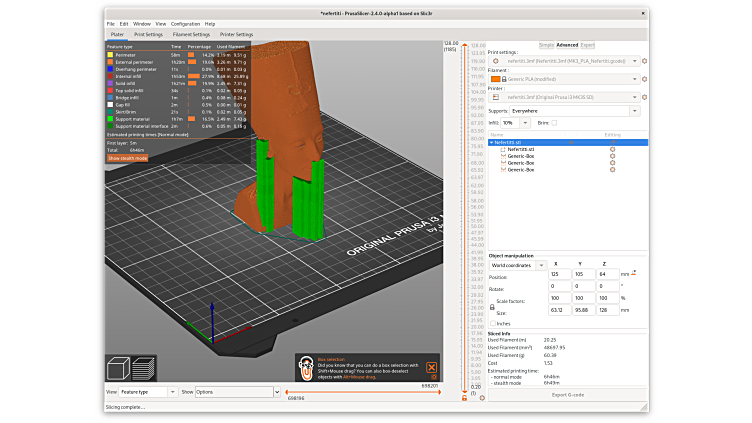This screenshot has width=752, height=423.
Task: Switch to sliced layers preview icon
Action: point(141,368)
